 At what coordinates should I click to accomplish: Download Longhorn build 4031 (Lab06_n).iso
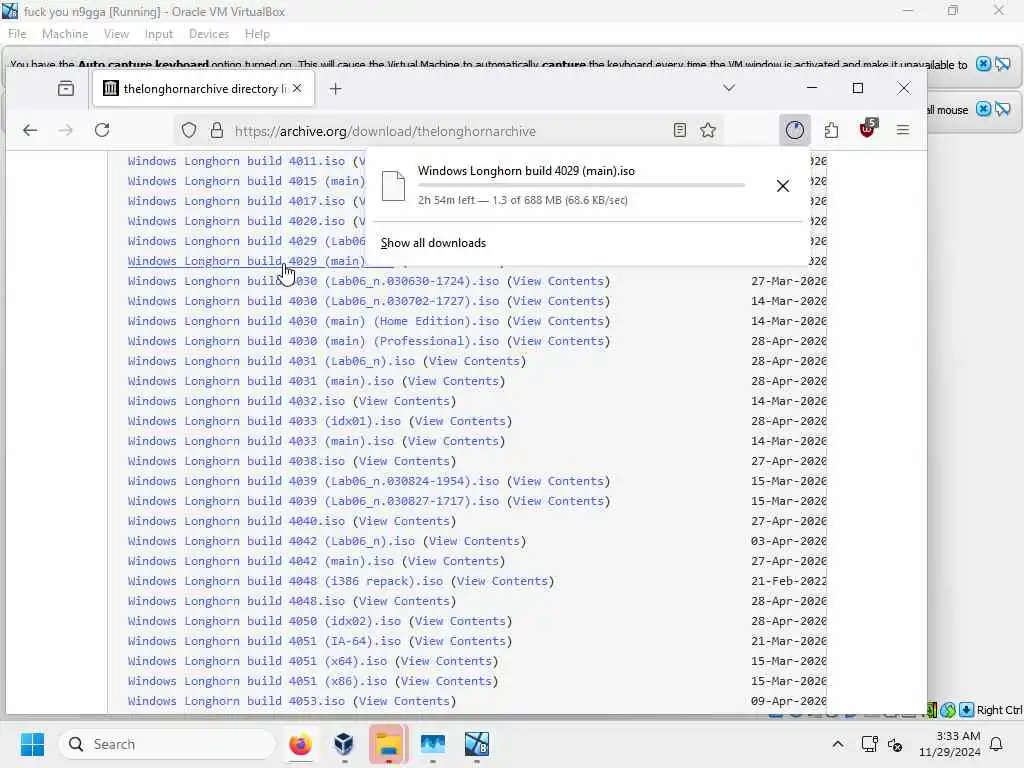(x=271, y=361)
